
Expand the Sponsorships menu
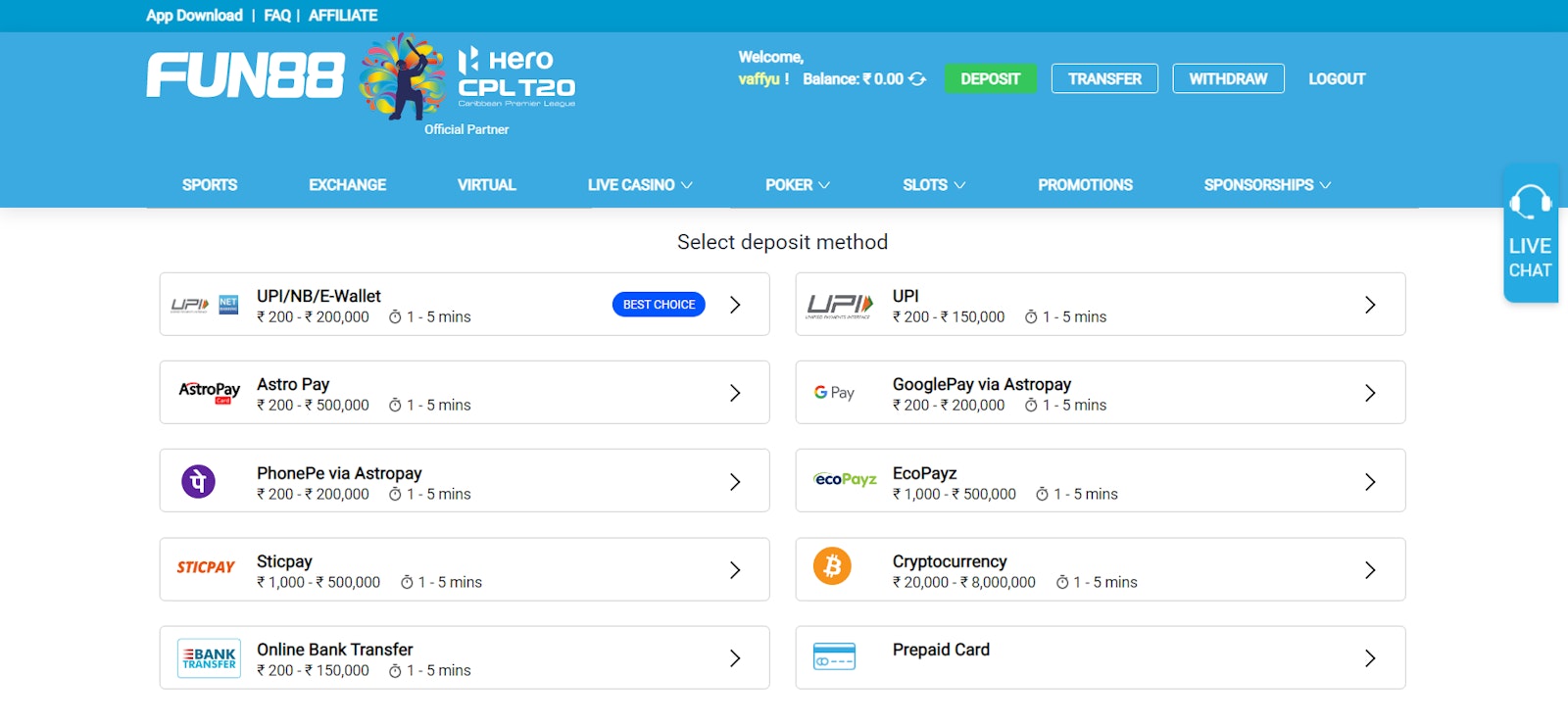tap(1266, 185)
